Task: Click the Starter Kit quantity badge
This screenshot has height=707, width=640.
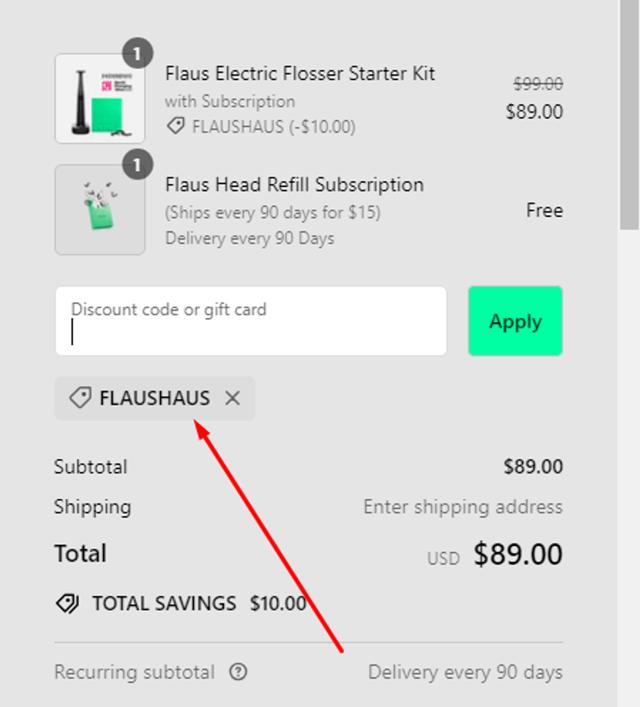Action: tap(138, 52)
